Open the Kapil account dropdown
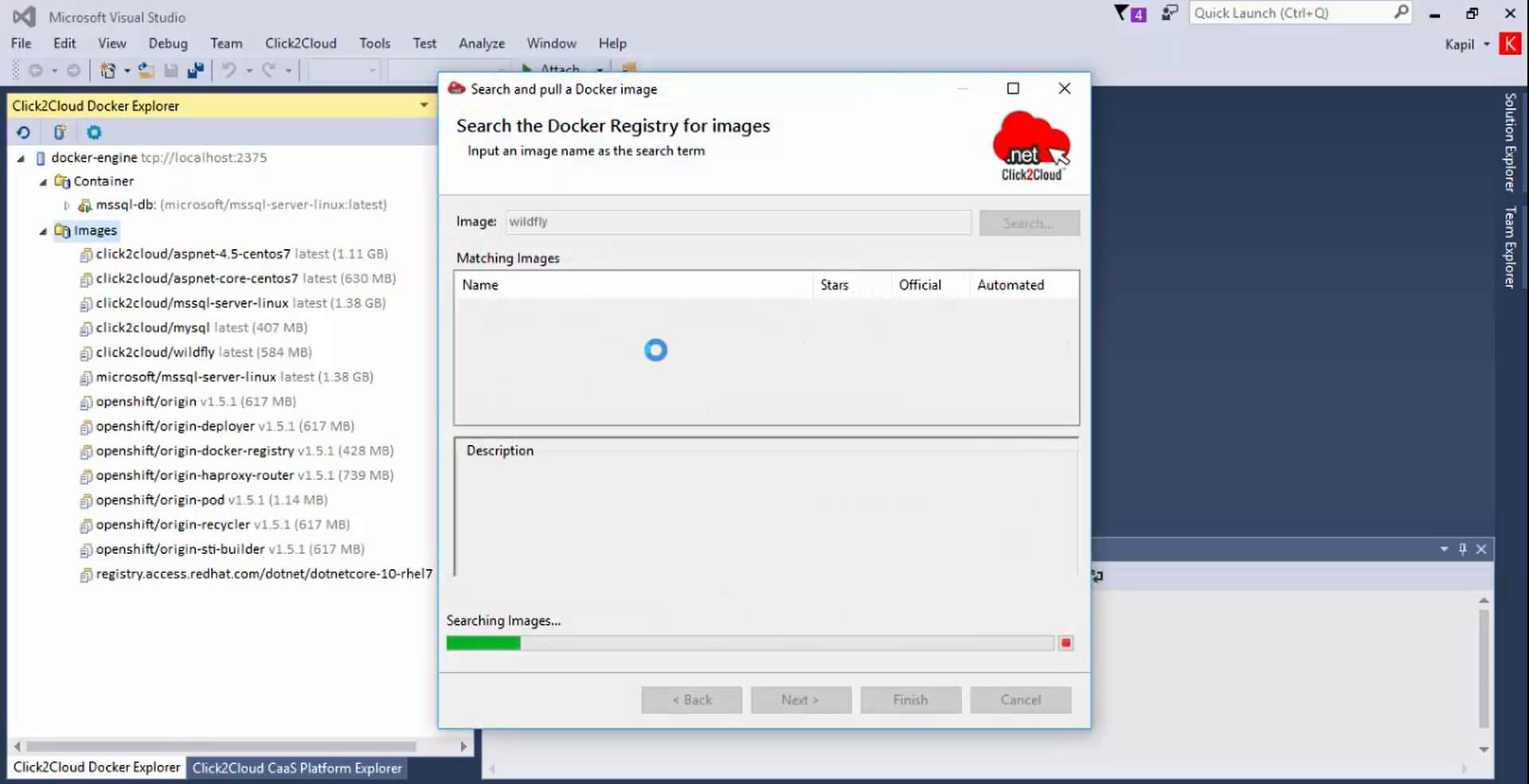1529x784 pixels. tap(1486, 45)
